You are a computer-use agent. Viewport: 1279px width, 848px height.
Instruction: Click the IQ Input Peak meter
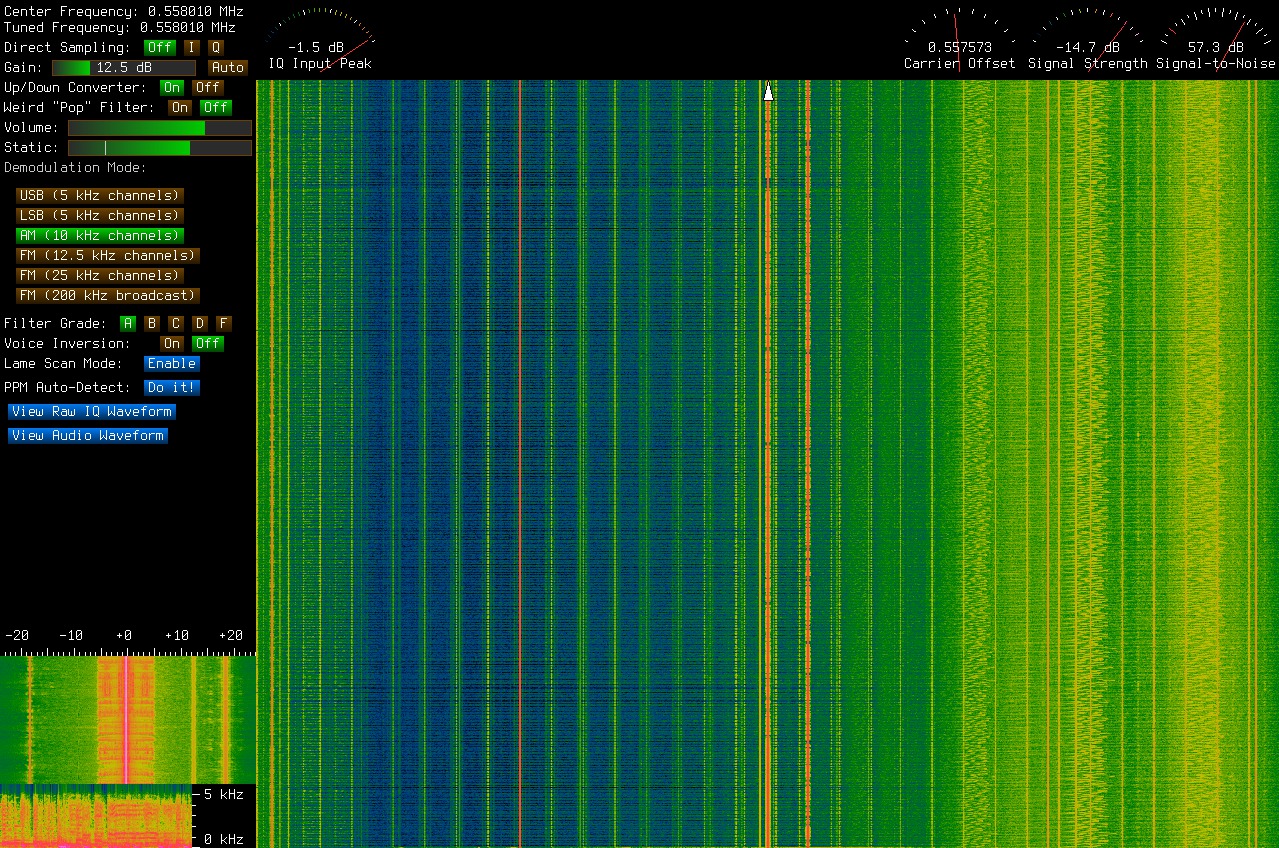(x=319, y=38)
